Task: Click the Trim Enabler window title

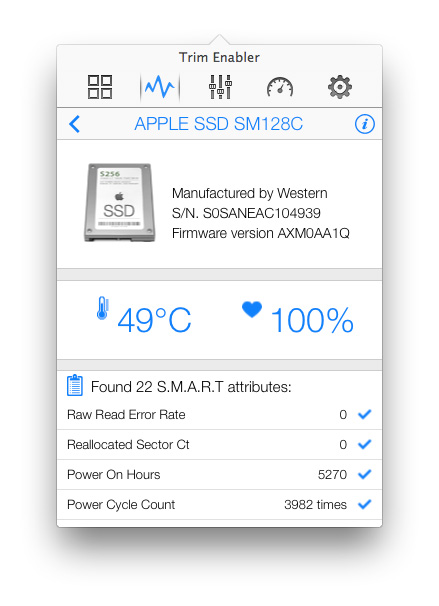Action: (219, 57)
